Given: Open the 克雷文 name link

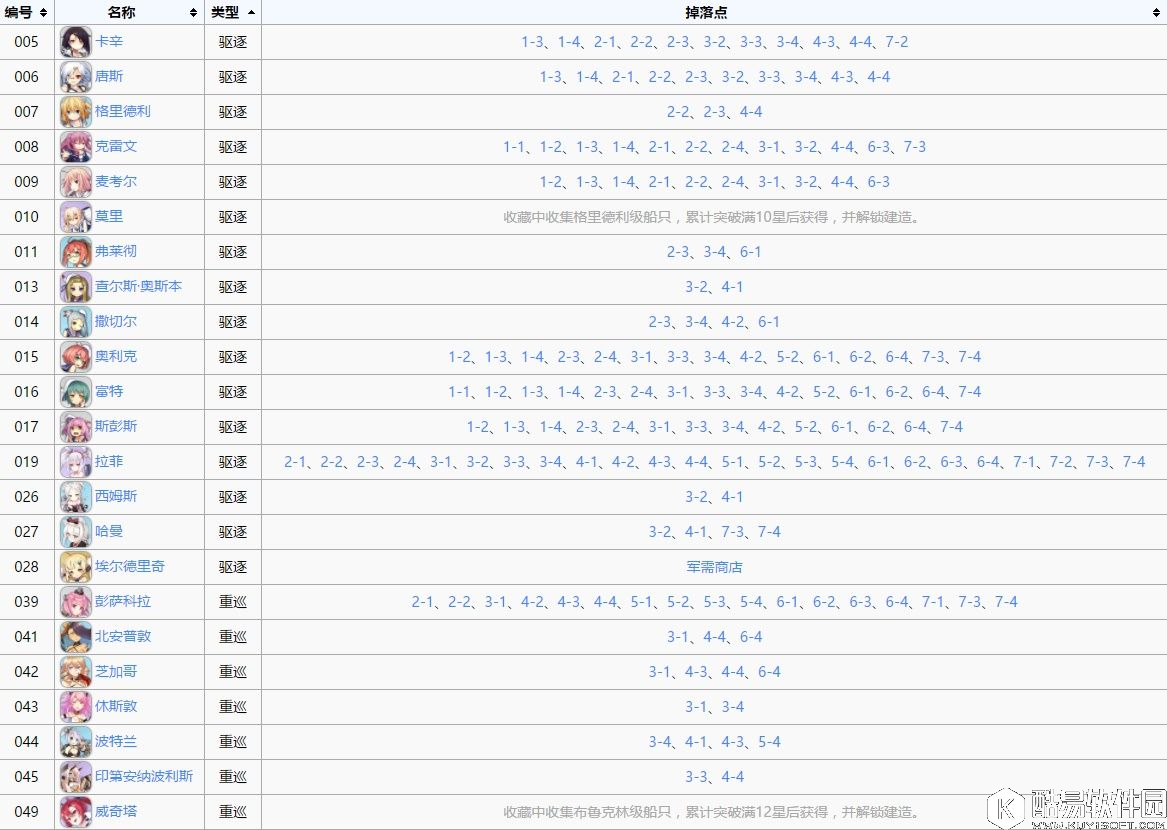Looking at the screenshot, I should pyautogui.click(x=116, y=147).
